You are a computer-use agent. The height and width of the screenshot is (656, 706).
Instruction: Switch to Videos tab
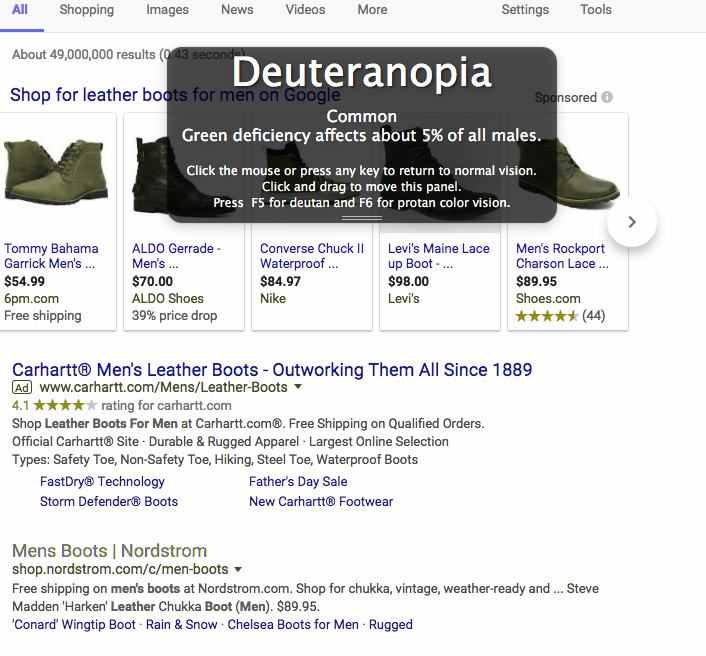(305, 10)
